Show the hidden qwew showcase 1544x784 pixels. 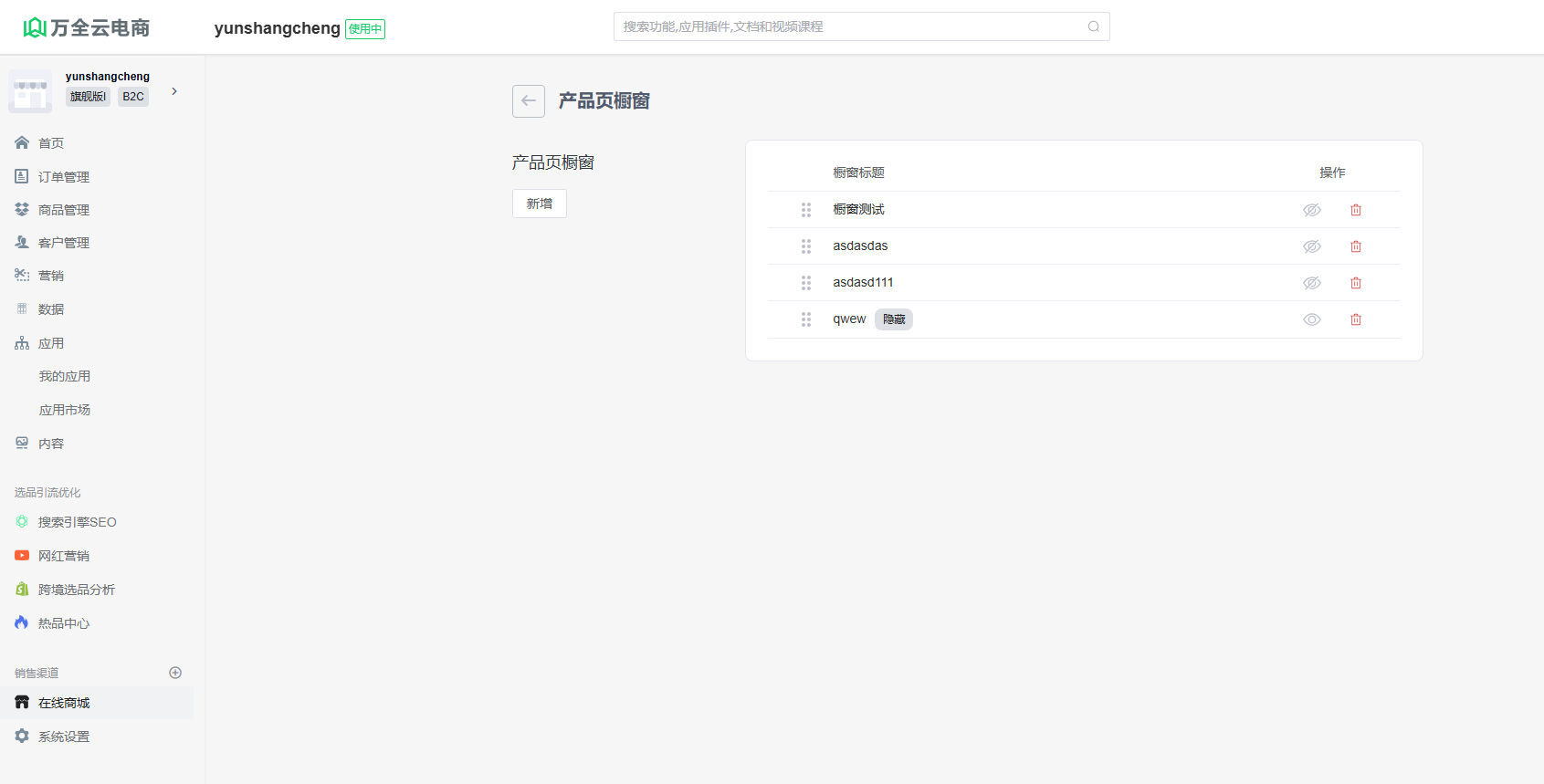(x=1311, y=319)
